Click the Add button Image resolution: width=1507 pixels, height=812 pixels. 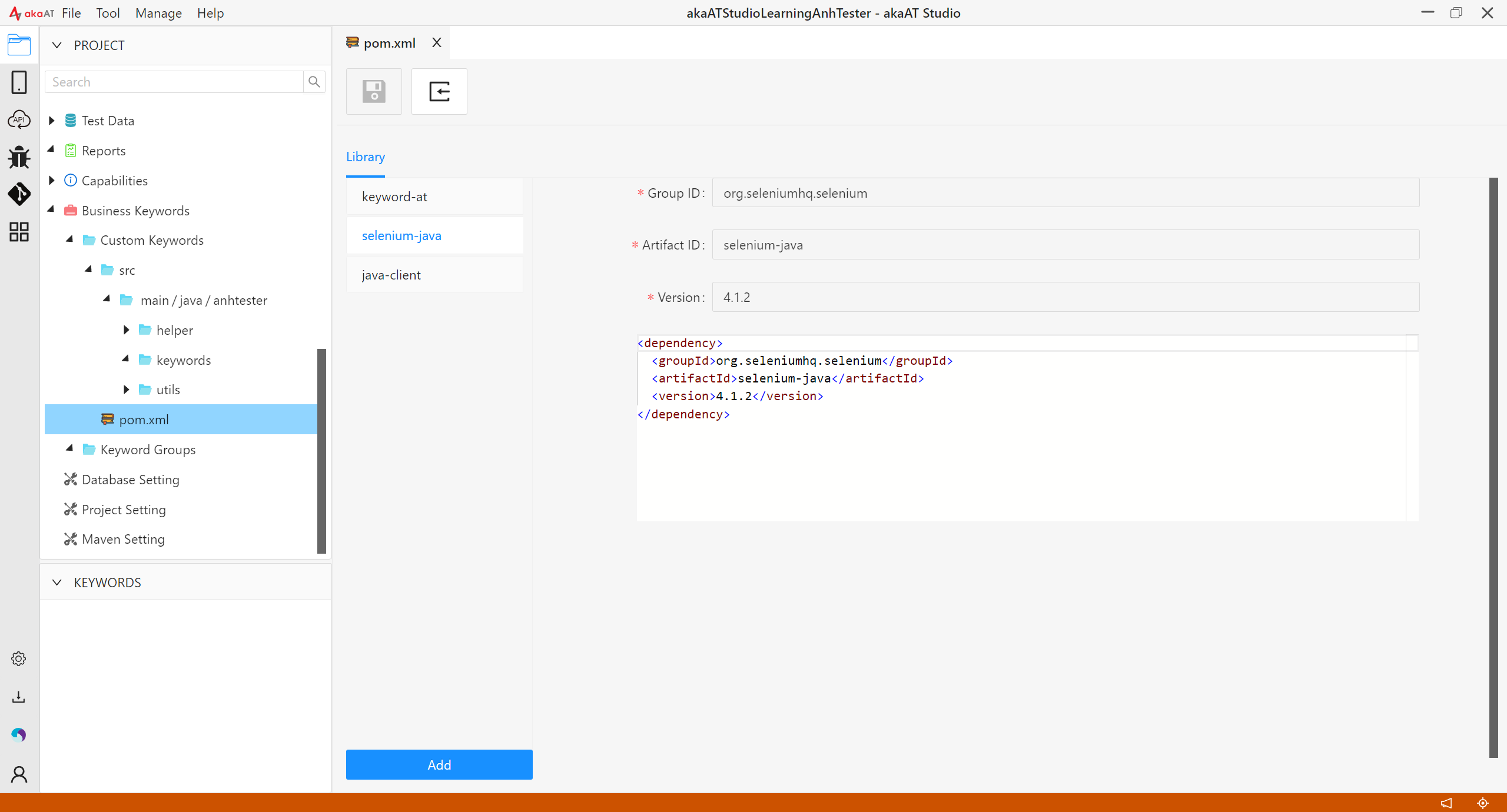coord(439,765)
